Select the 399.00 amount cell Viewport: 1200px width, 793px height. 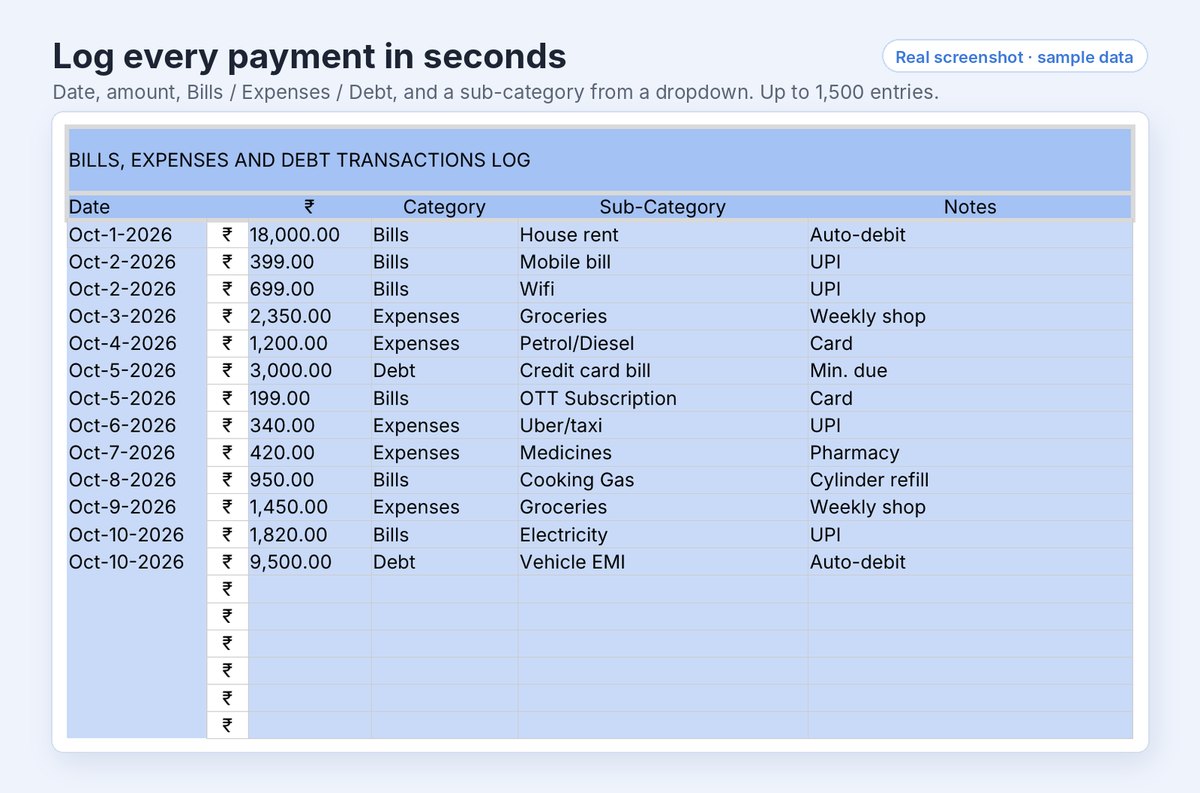point(309,262)
